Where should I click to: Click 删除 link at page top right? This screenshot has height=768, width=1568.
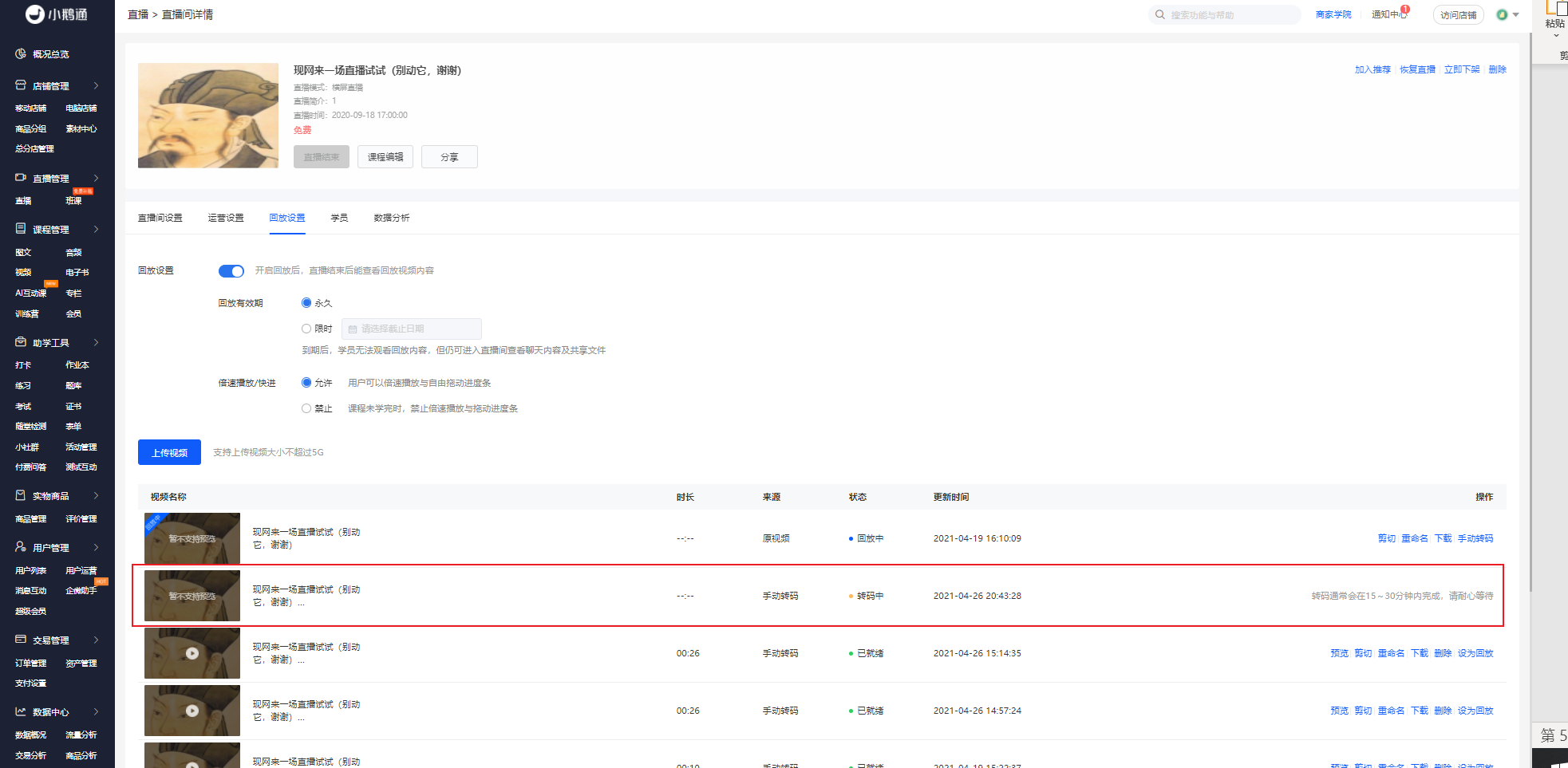click(1498, 69)
